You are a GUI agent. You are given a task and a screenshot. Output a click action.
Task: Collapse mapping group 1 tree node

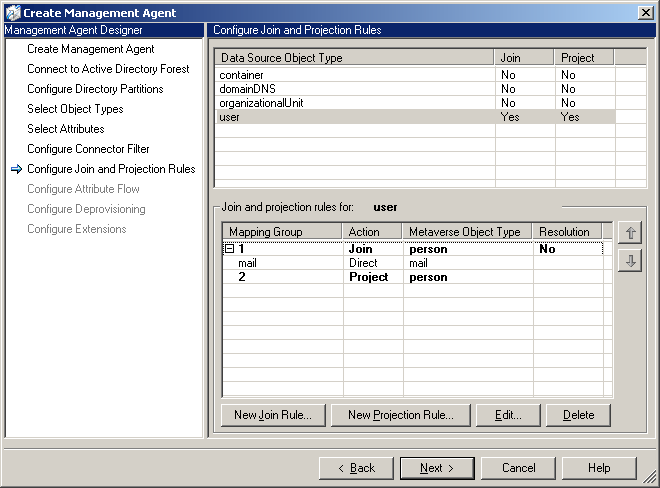coord(230,249)
